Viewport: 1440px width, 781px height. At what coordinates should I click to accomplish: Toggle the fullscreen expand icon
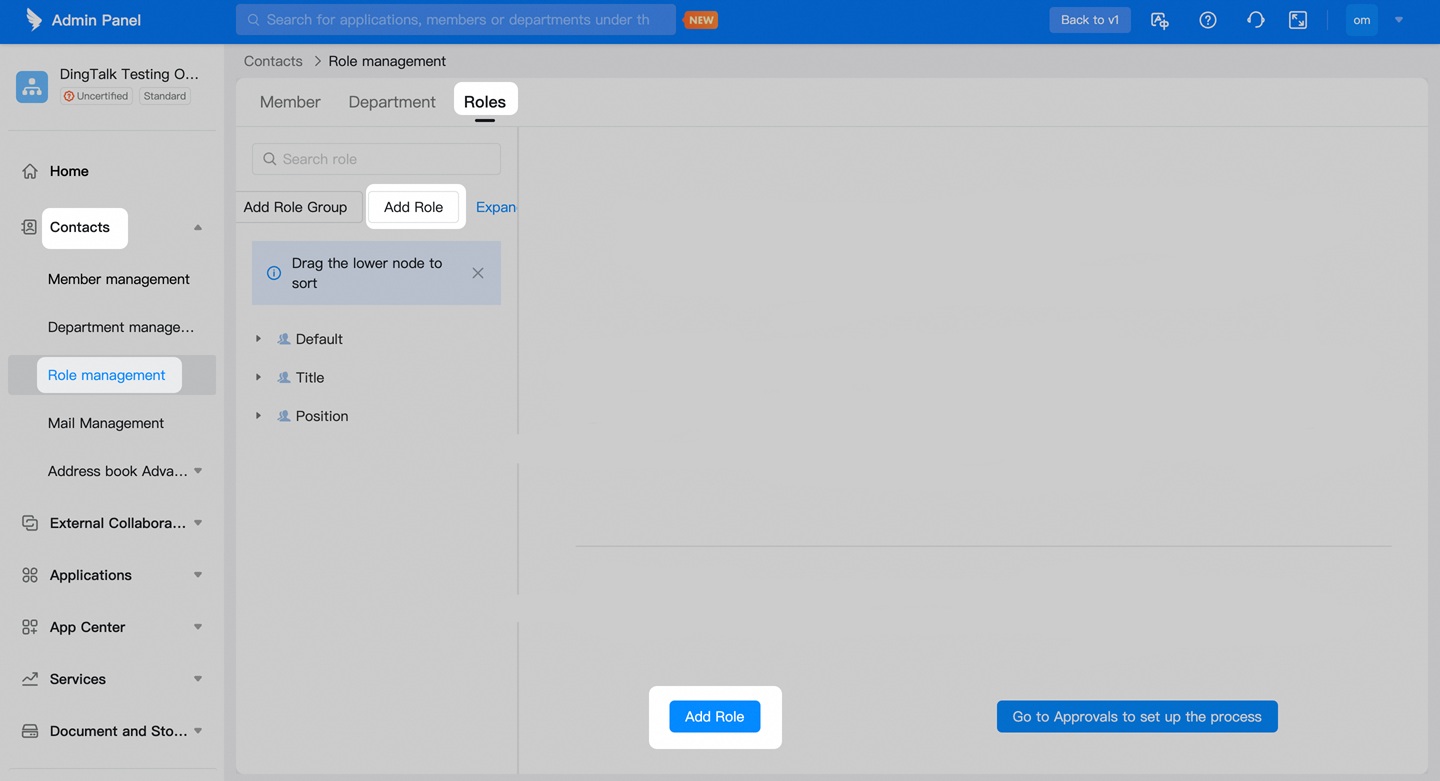[1298, 20]
